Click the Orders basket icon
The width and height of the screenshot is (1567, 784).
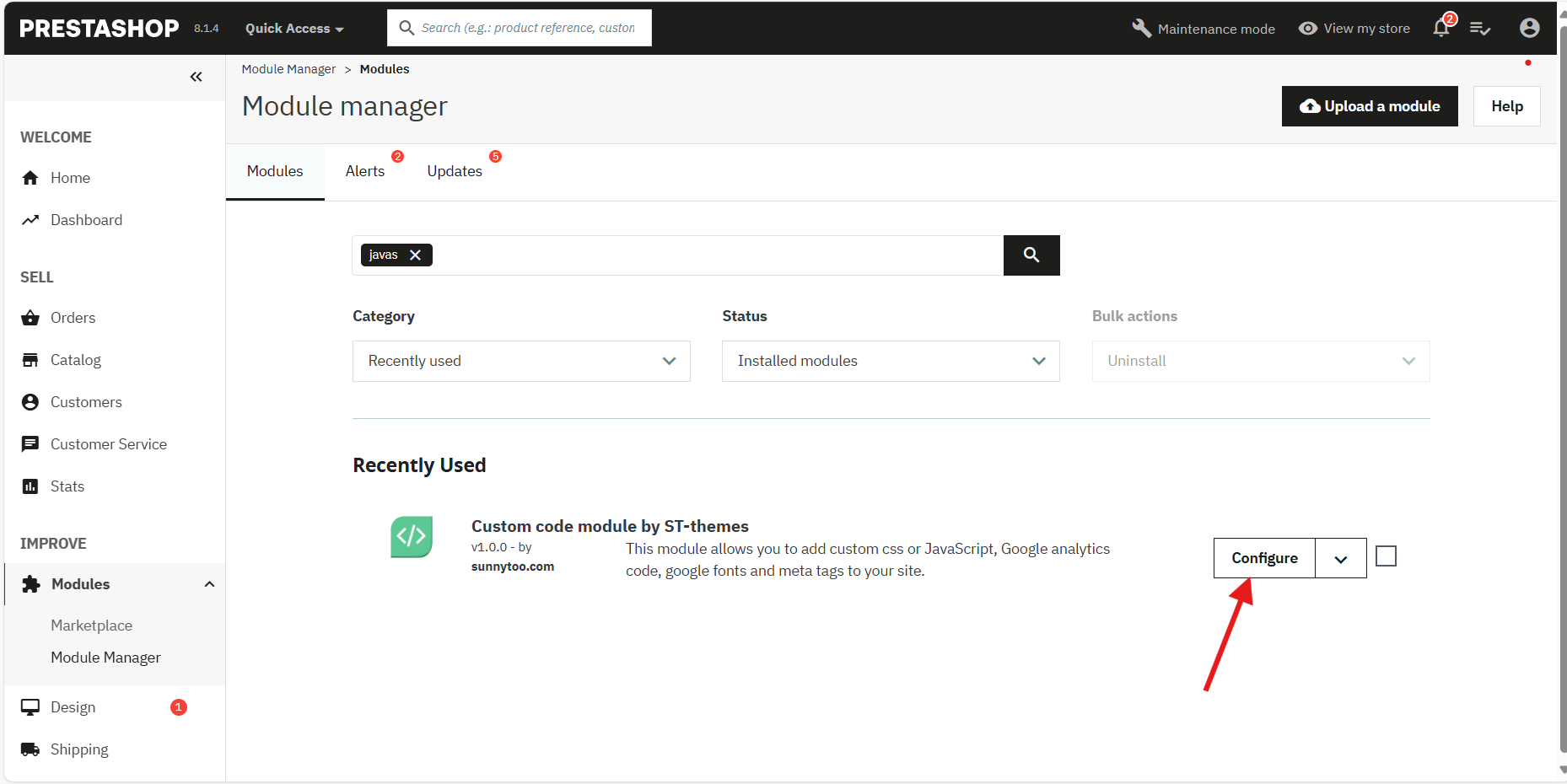[30, 318]
